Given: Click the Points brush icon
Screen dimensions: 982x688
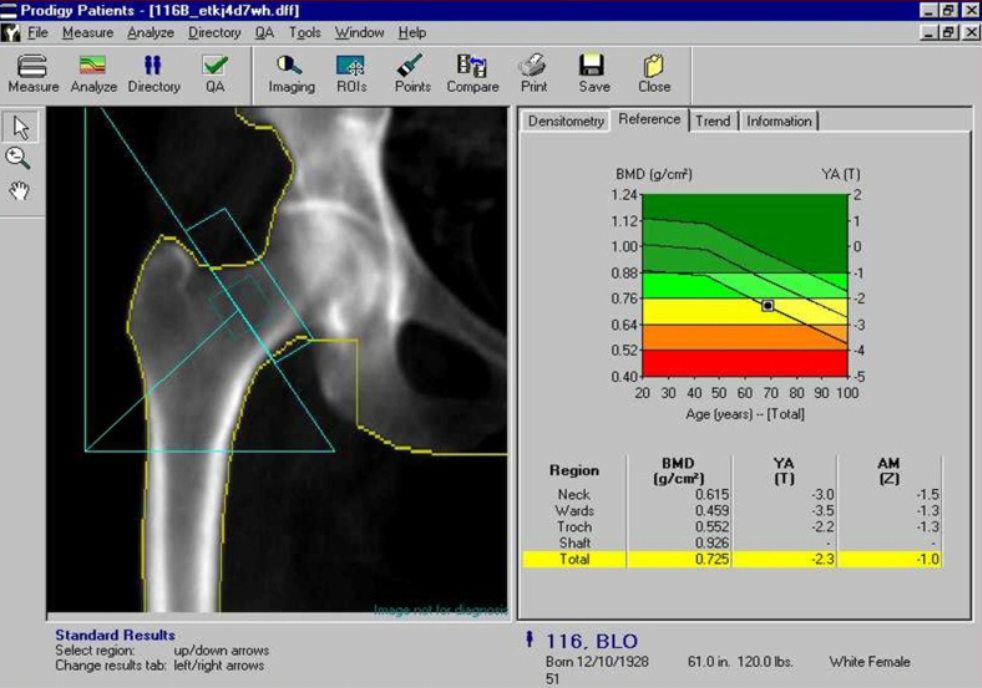Looking at the screenshot, I should tap(412, 73).
